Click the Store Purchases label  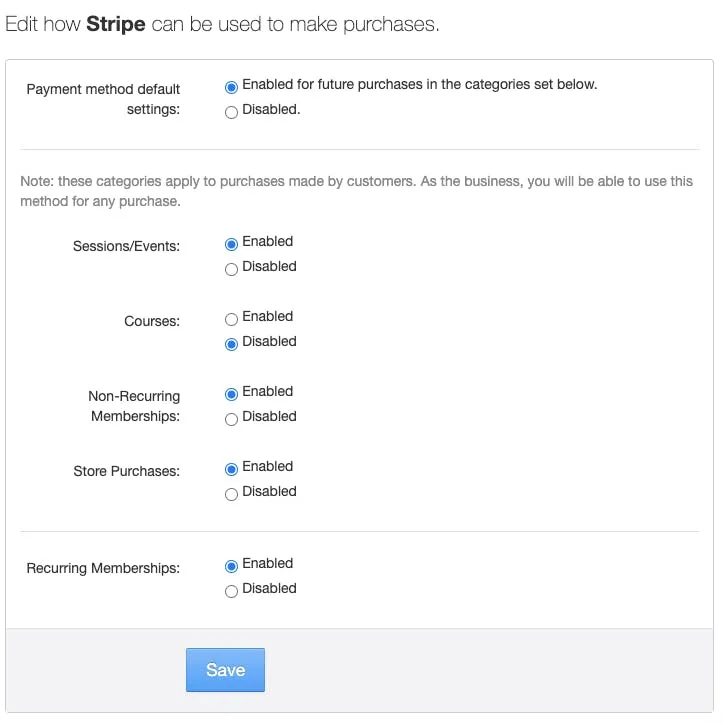point(126,471)
